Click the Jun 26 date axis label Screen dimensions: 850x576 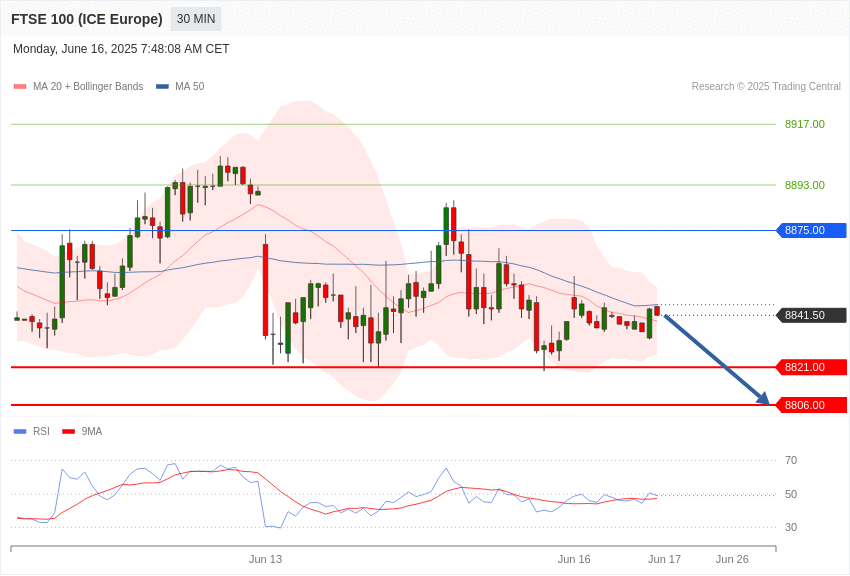732,559
